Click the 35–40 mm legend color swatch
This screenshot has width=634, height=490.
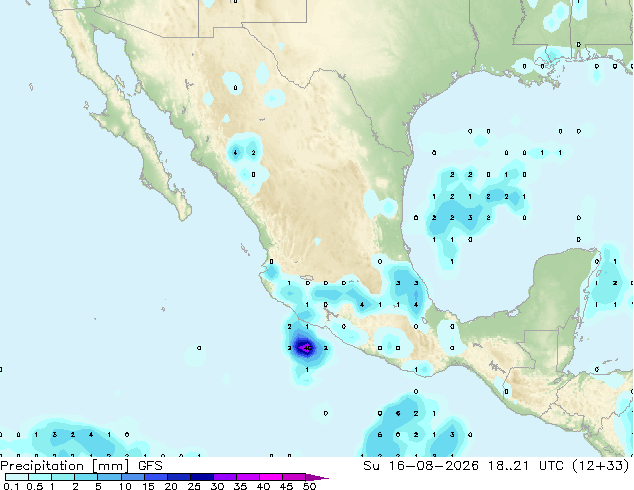248,477
